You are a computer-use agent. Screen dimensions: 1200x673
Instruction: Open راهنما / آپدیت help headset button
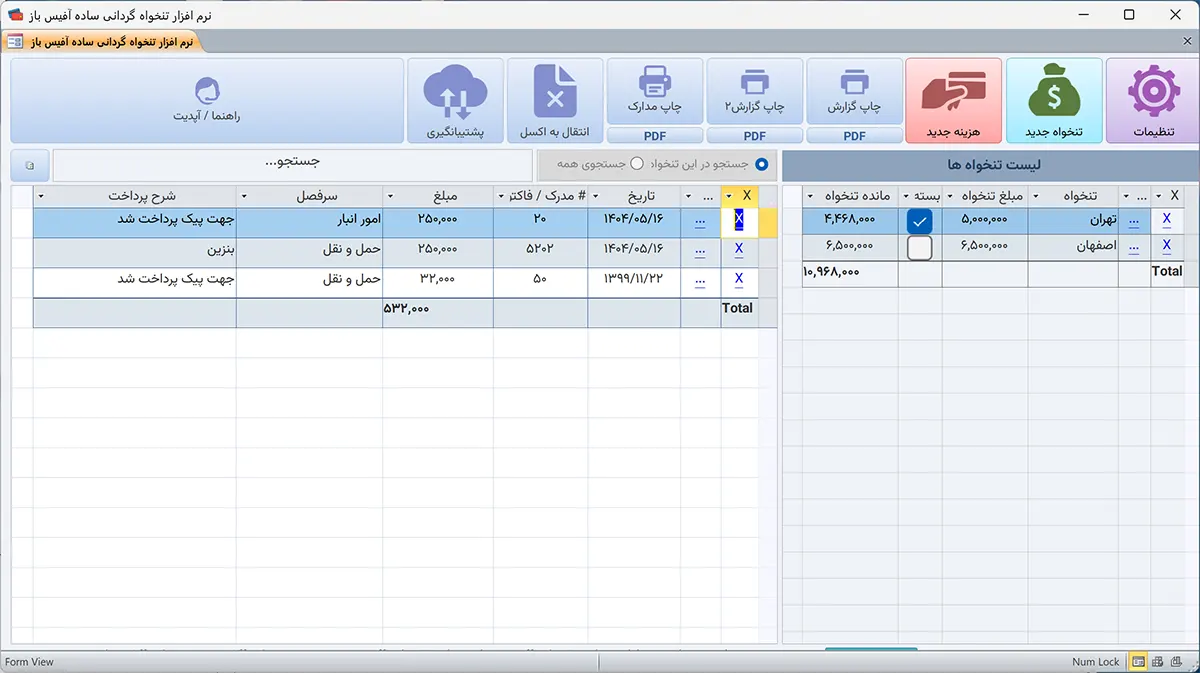[x=207, y=100]
